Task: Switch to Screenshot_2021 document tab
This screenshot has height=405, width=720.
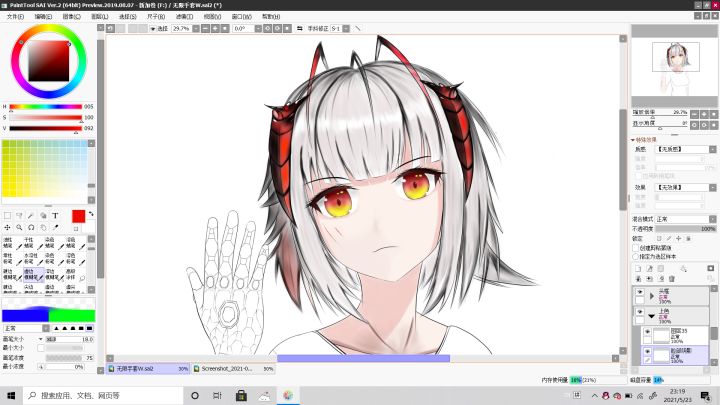Action: tap(233, 368)
